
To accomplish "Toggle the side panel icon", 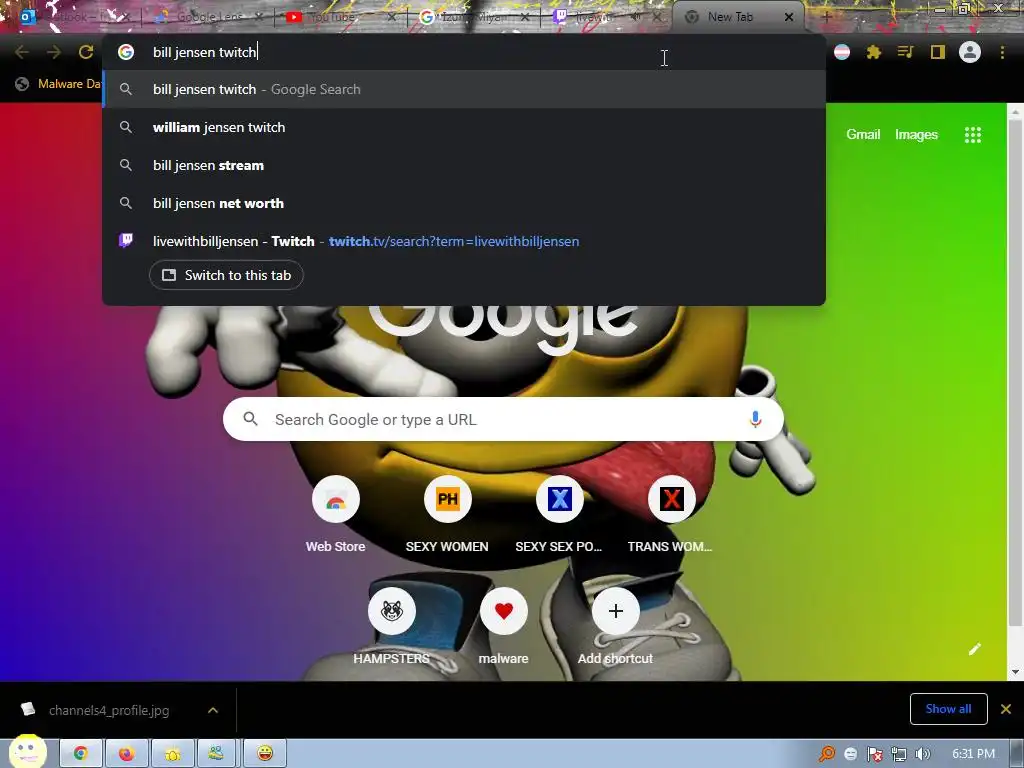I will click(x=938, y=52).
